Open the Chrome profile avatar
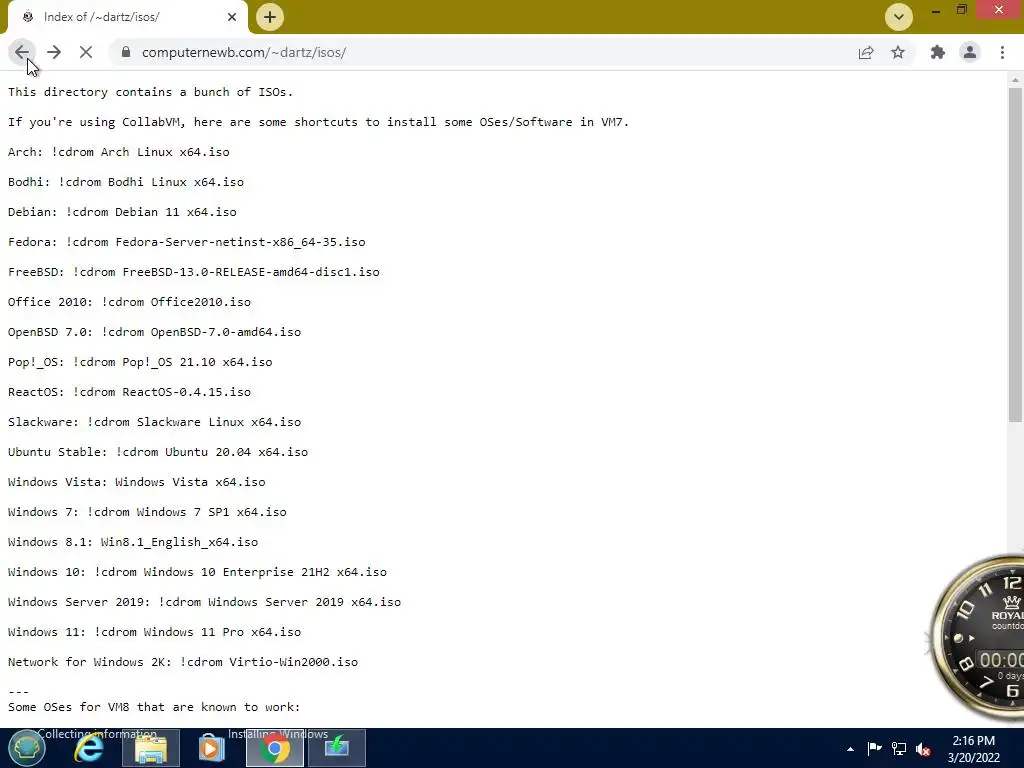 (970, 52)
